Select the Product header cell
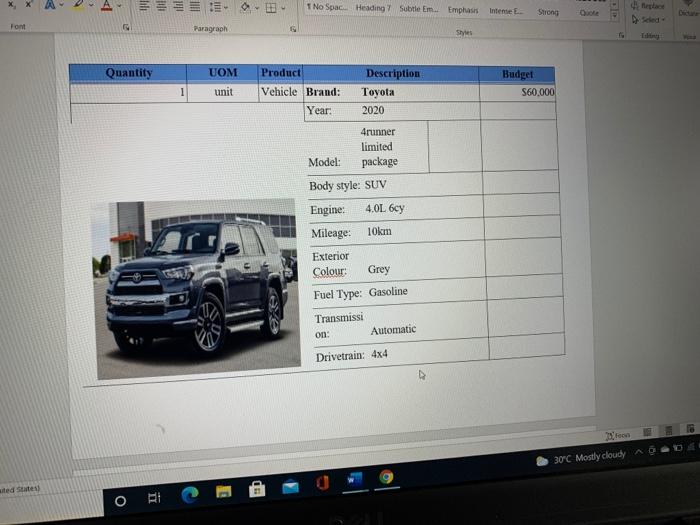The width and height of the screenshot is (700, 525). [x=280, y=73]
